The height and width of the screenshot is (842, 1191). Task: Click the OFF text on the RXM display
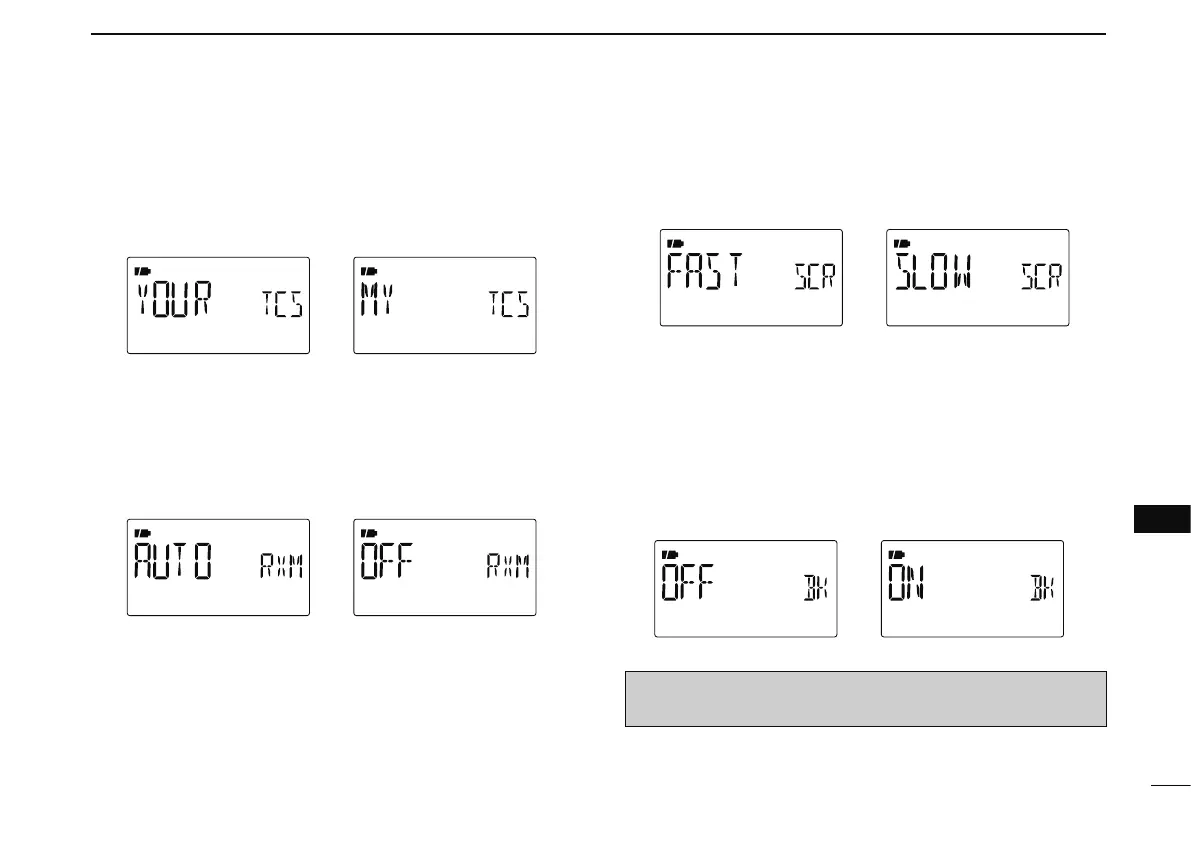click(387, 560)
